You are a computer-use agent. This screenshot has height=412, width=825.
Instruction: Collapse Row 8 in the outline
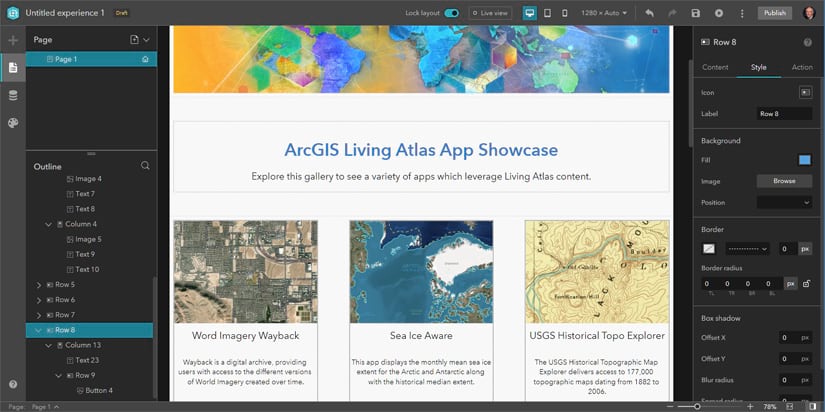(x=38, y=330)
